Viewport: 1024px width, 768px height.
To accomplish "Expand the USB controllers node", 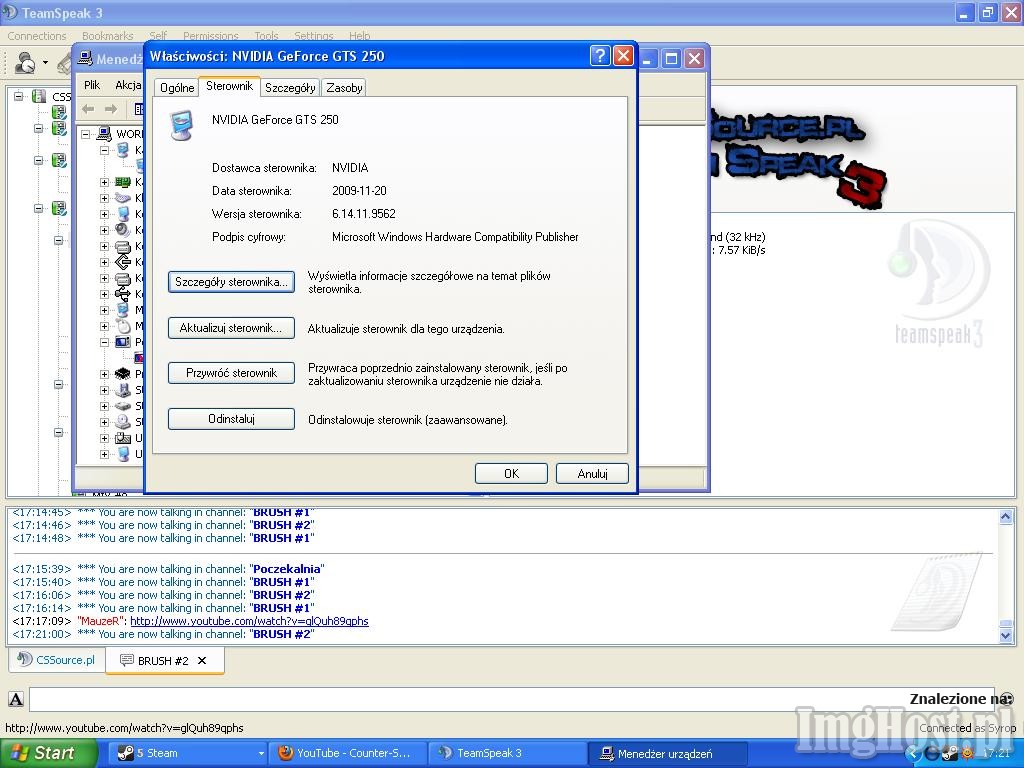I will (104, 294).
